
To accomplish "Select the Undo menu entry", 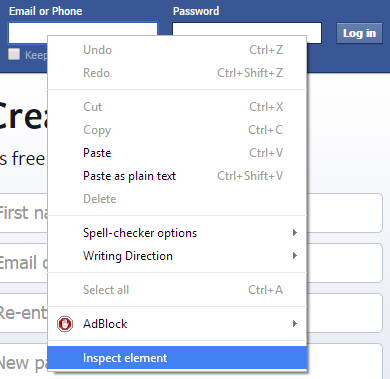I will [177, 50].
